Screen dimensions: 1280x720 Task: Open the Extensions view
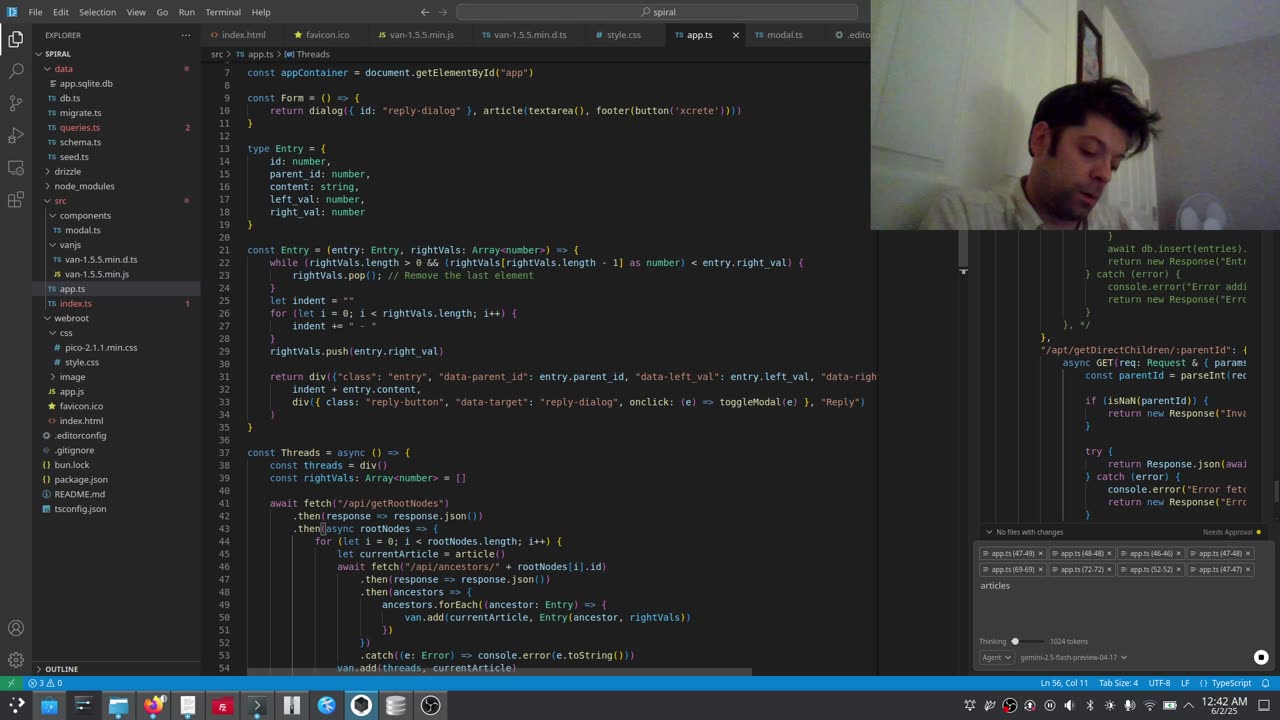click(x=16, y=199)
